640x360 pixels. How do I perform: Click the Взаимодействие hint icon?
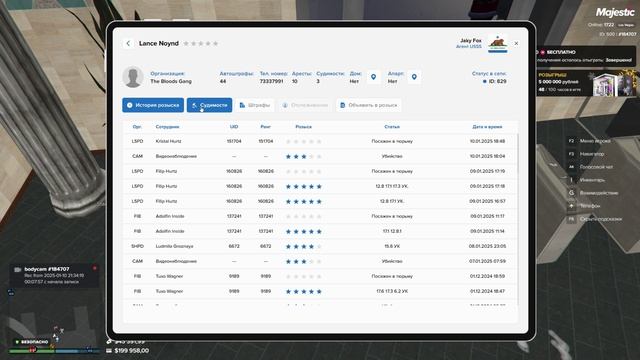pos(571,193)
